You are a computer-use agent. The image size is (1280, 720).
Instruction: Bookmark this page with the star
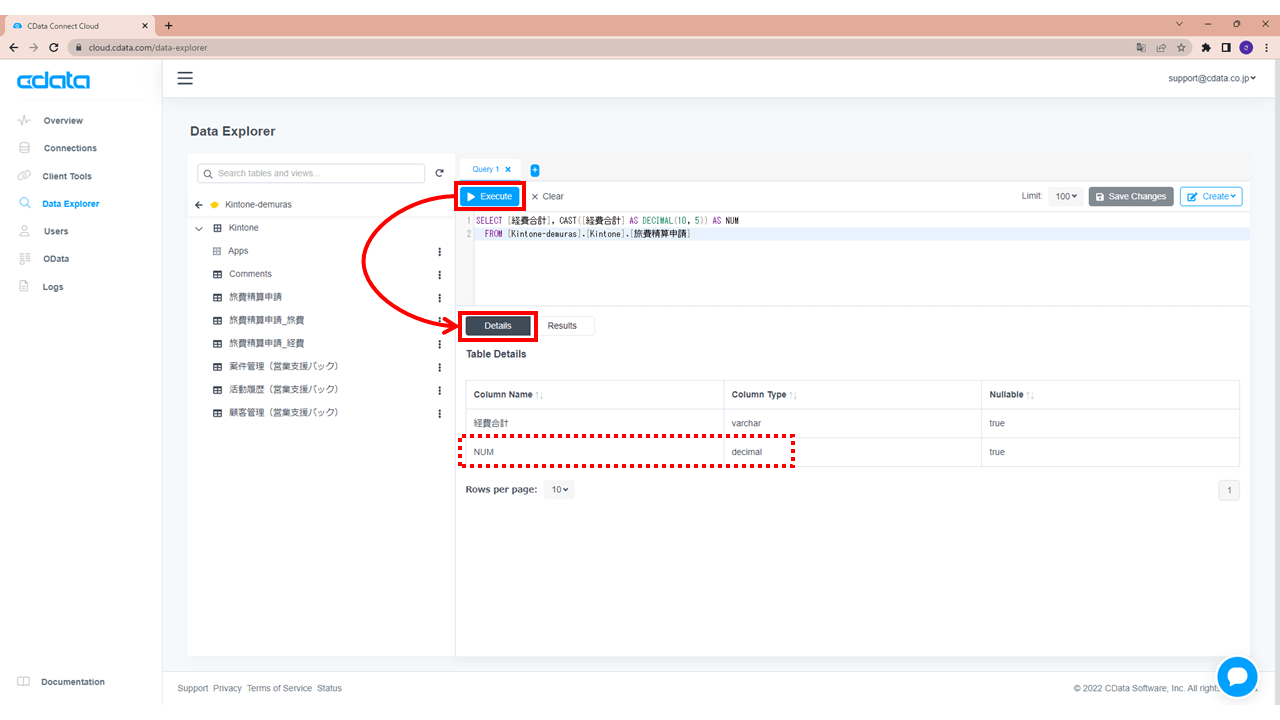[x=1181, y=47]
